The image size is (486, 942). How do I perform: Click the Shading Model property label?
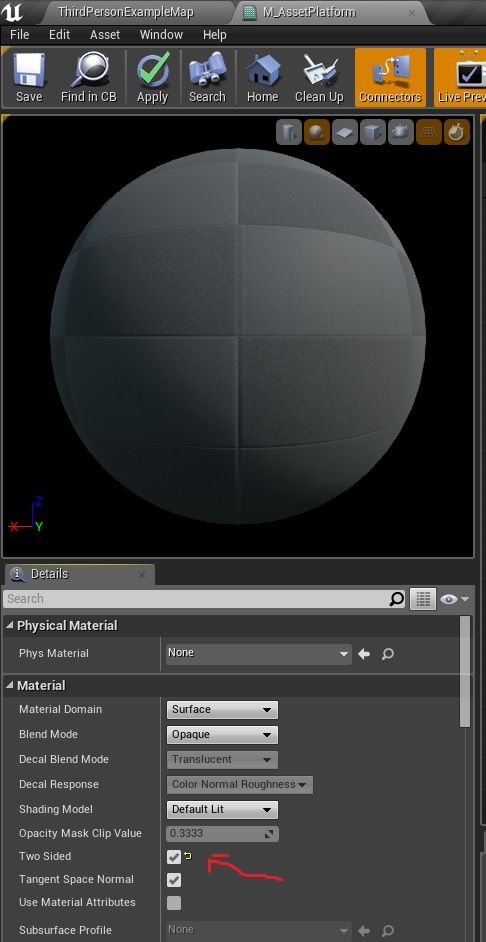(x=56, y=810)
